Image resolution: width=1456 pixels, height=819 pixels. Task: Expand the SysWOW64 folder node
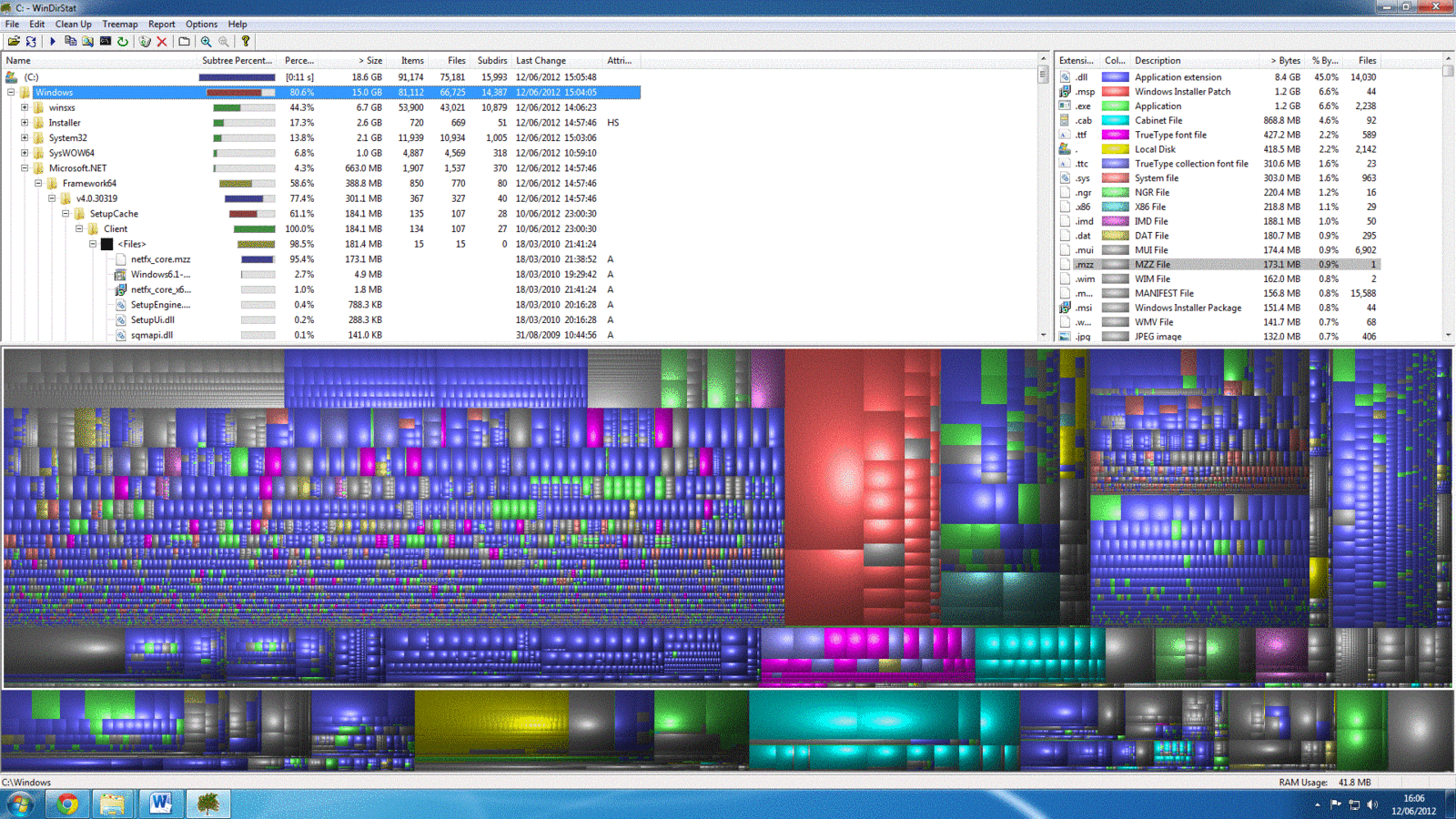click(25, 153)
